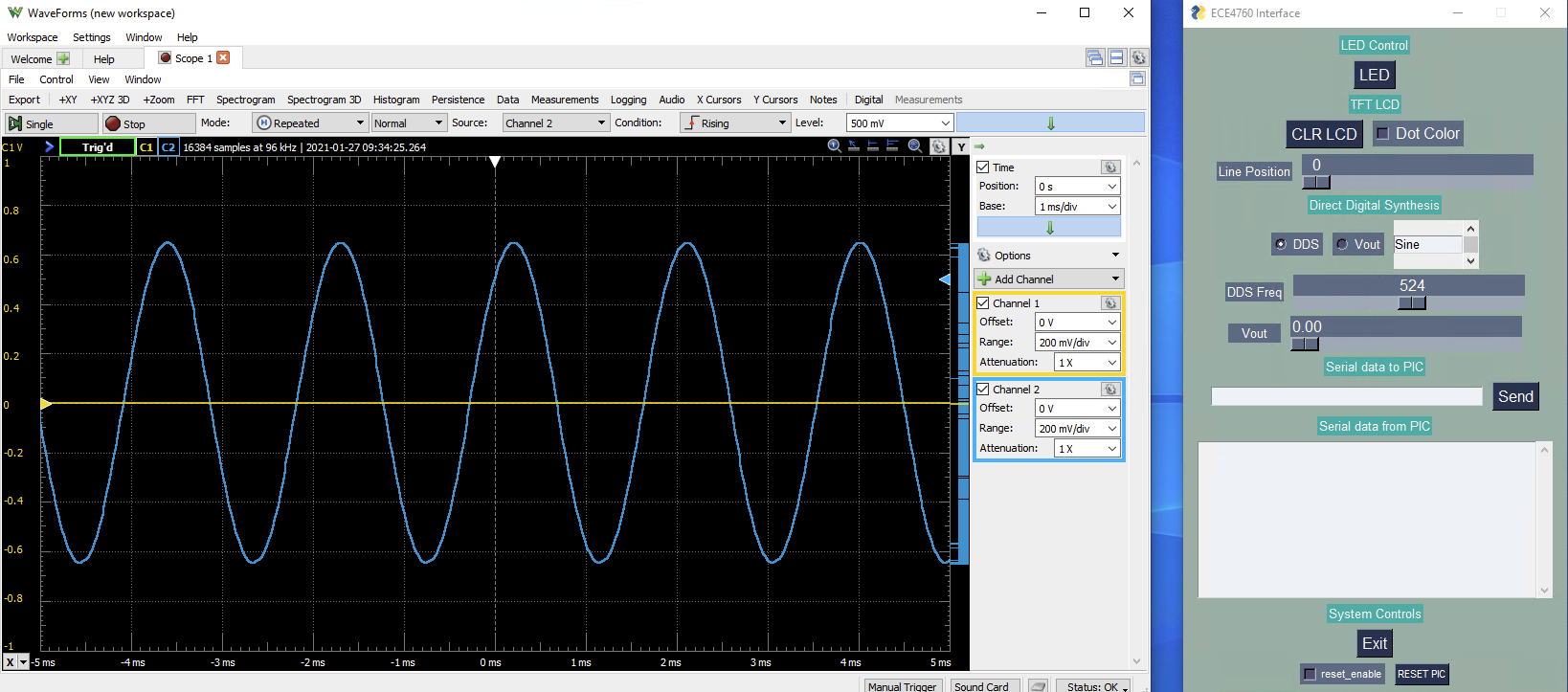Expand the time Base 1 ms/div dropdown
The height and width of the screenshot is (692, 1568).
click(x=1077, y=207)
